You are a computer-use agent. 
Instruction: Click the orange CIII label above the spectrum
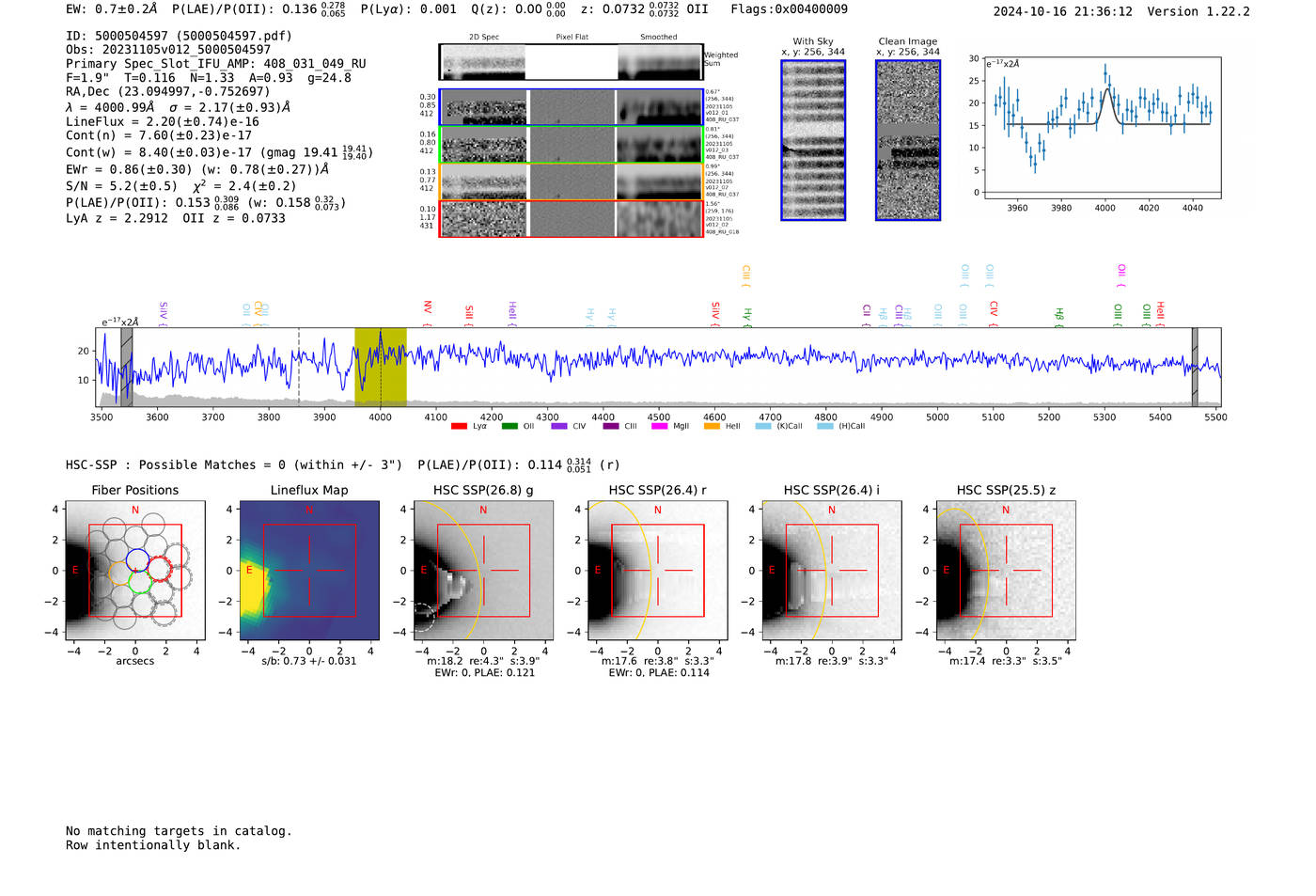point(746,275)
